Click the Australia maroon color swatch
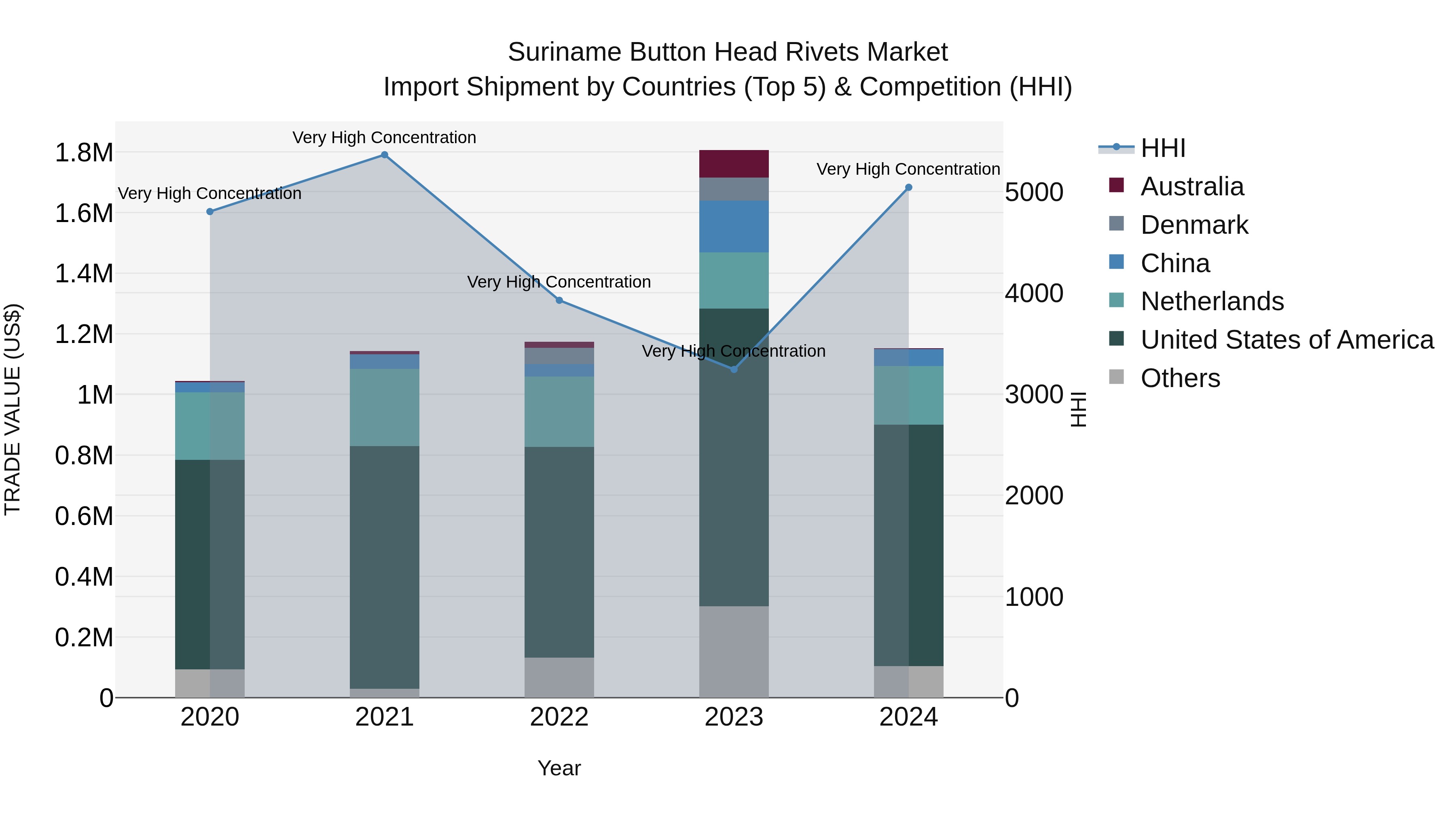1456x819 pixels. (x=1116, y=185)
